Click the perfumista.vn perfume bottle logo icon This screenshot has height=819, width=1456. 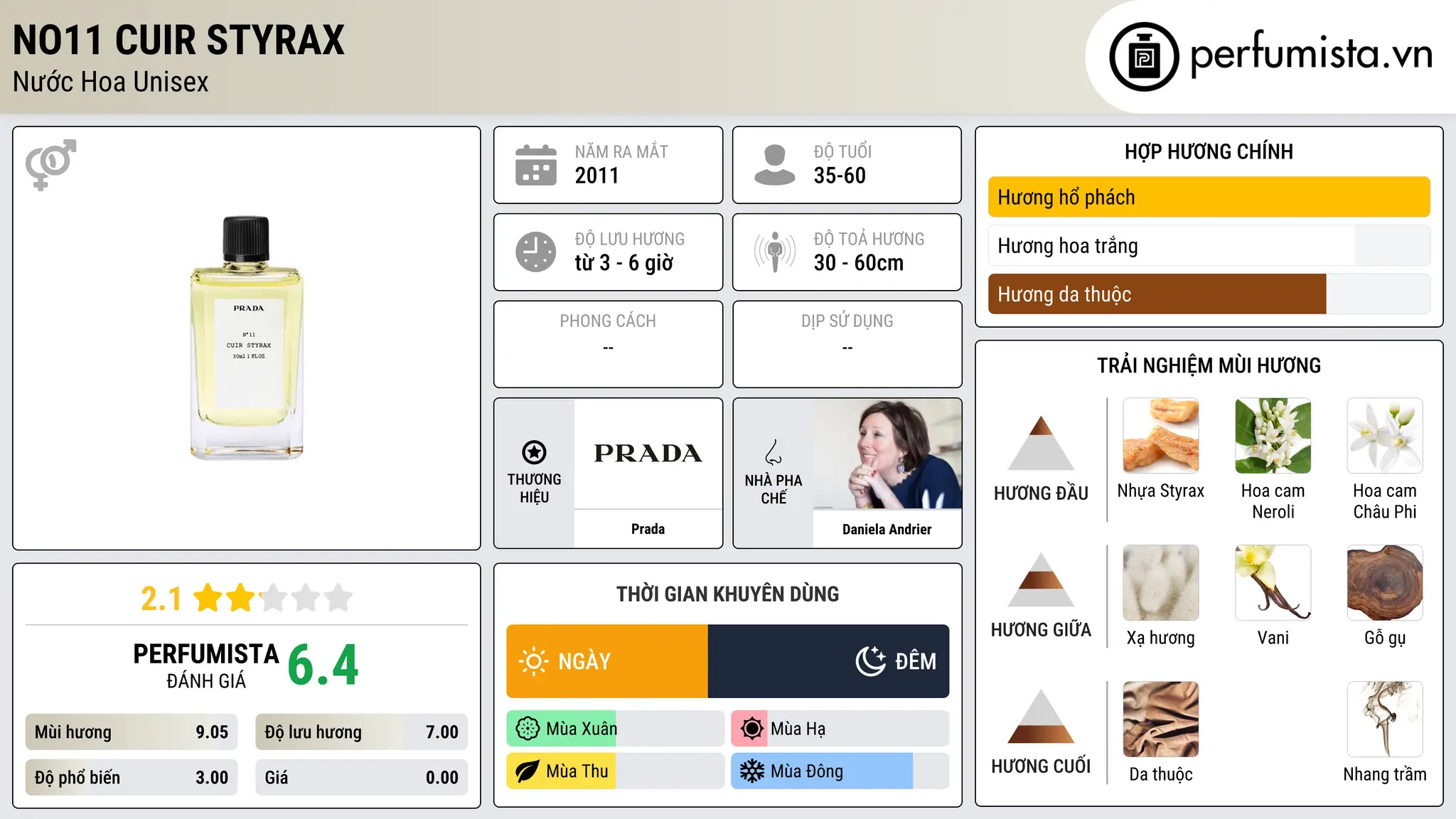(1144, 57)
